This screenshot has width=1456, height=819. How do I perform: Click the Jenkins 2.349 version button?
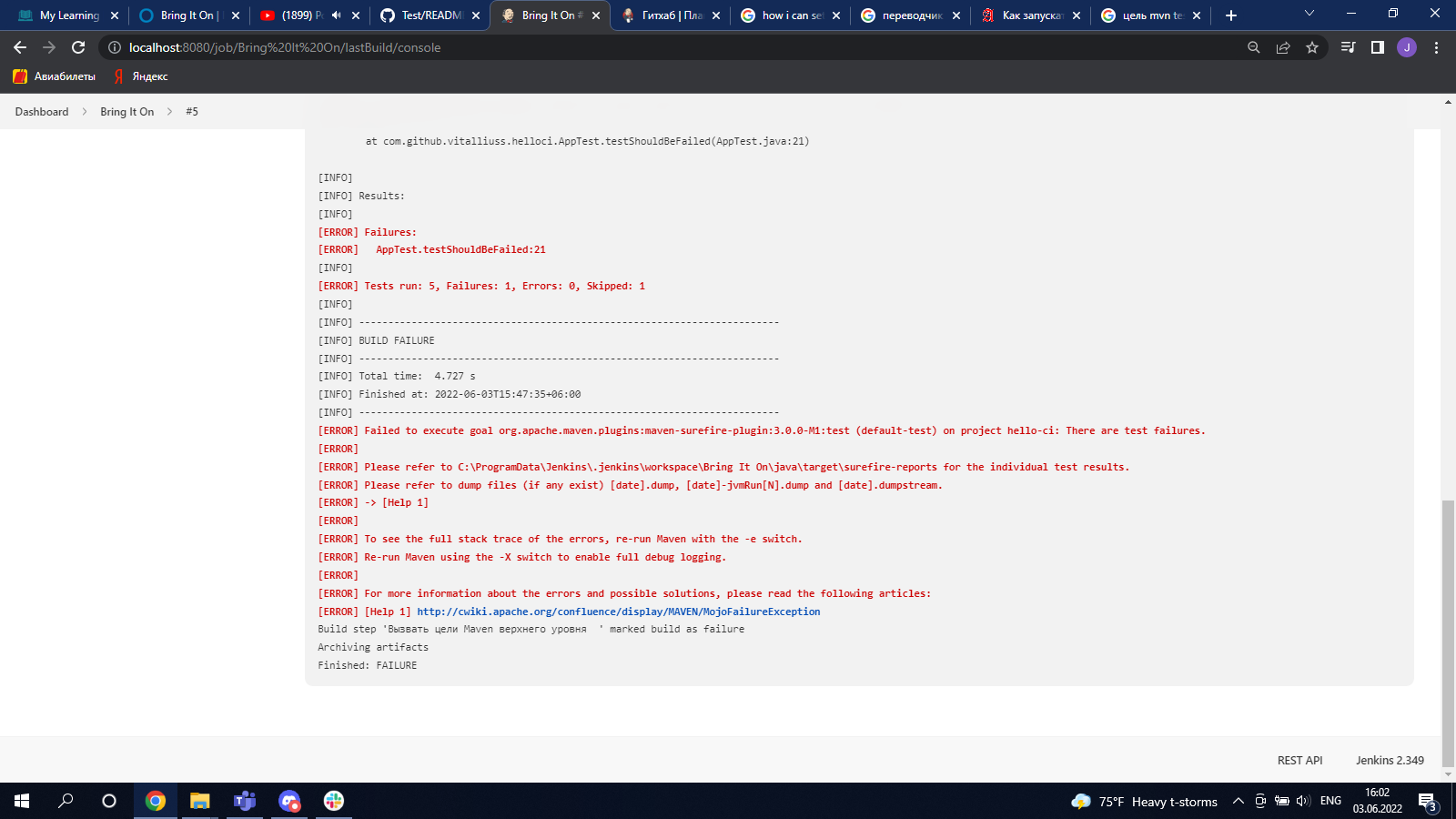point(1390,761)
